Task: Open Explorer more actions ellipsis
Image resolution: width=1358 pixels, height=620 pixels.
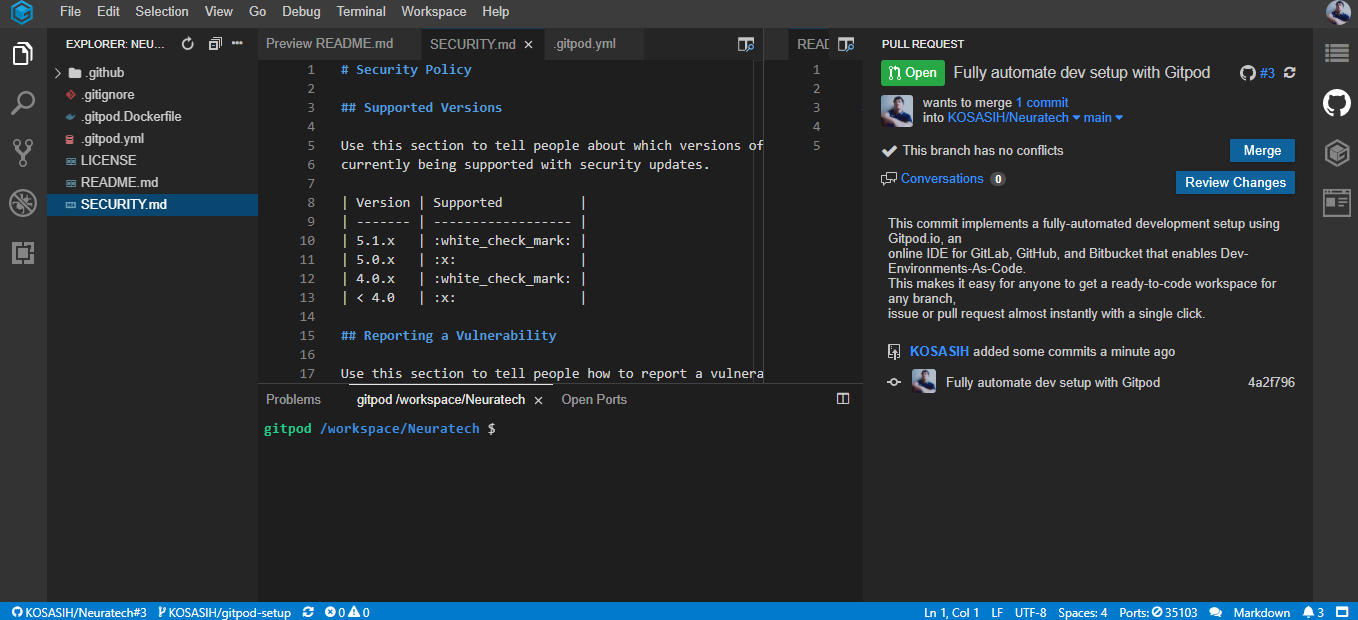Action: 238,44
